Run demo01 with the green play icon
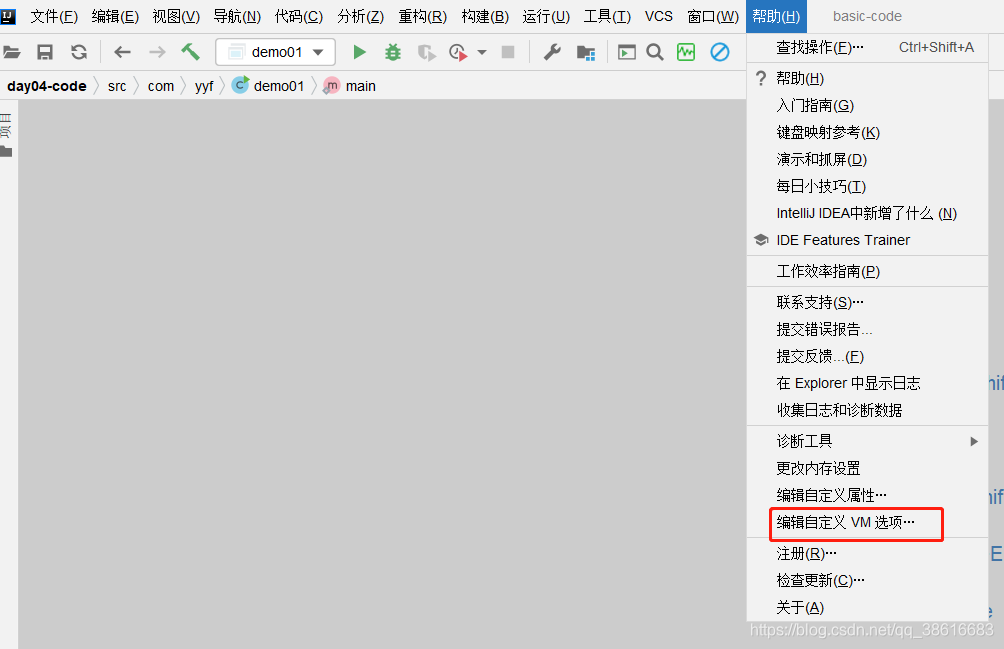This screenshot has height=649, width=1004. tap(359, 52)
